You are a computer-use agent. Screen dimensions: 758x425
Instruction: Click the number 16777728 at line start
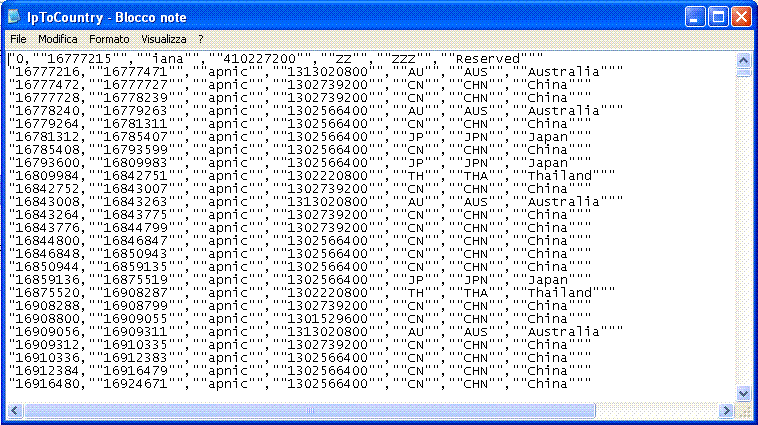47,98
